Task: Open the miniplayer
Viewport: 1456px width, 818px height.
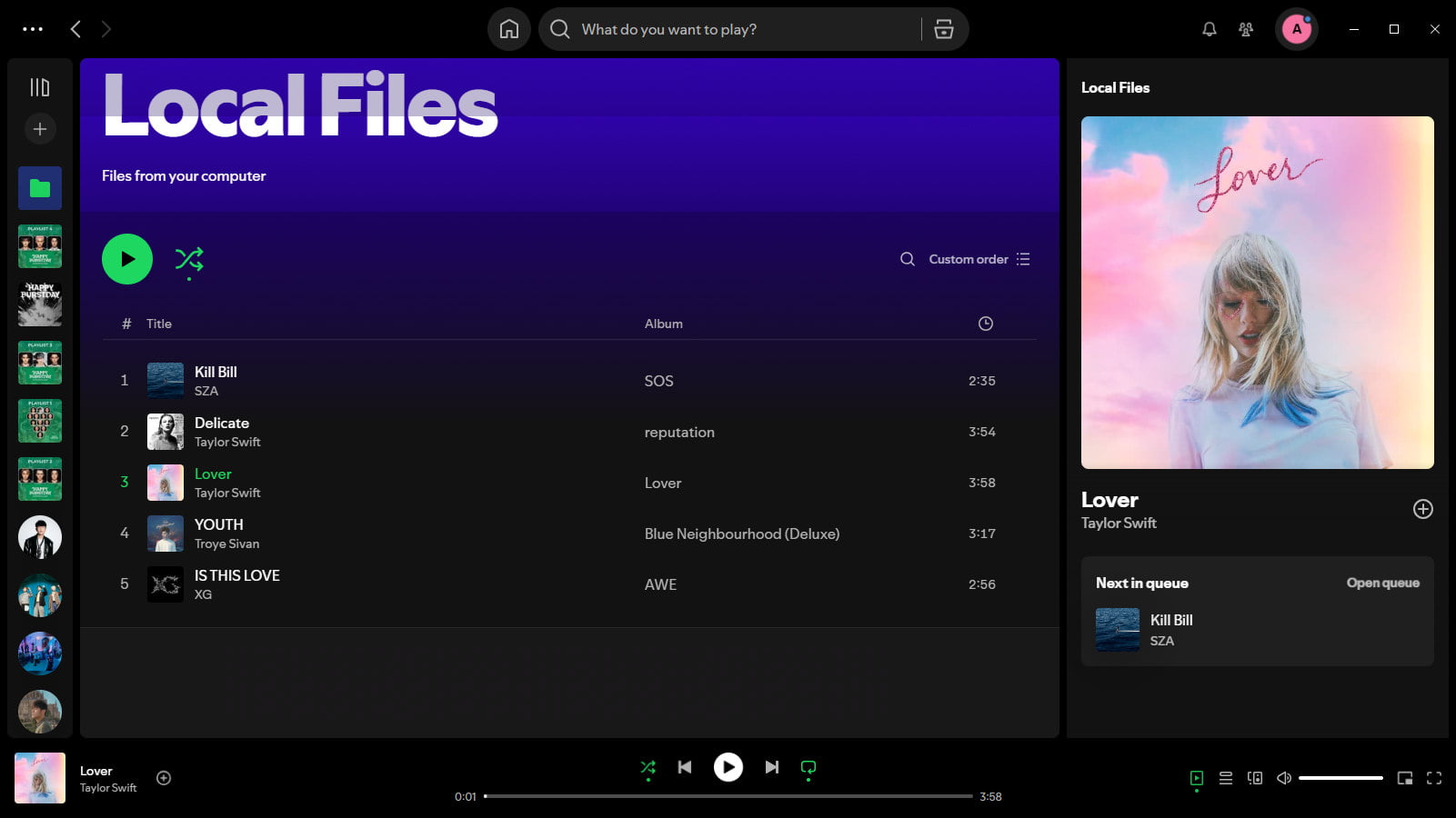Action: [1405, 778]
